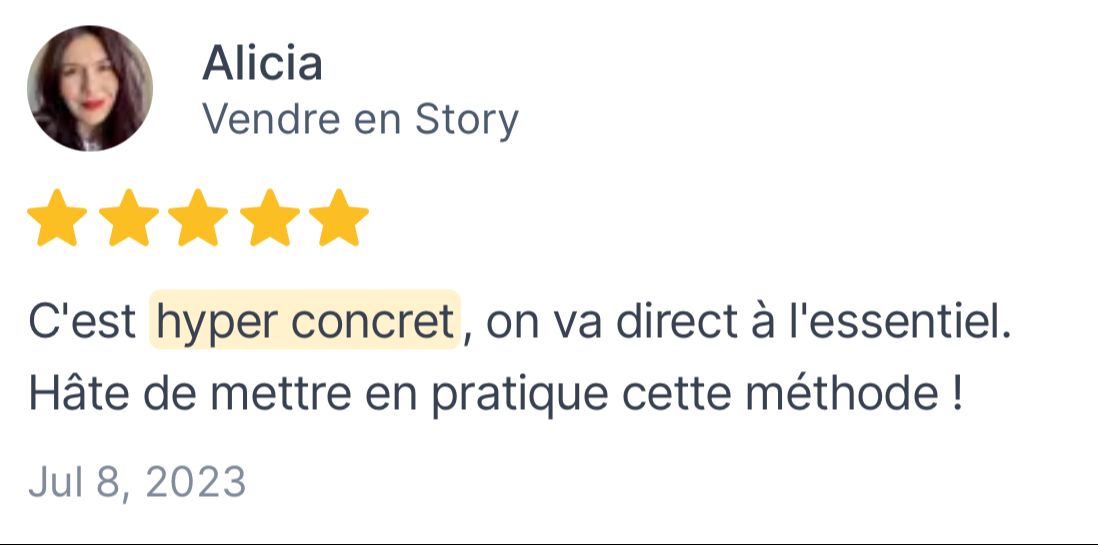
Task: Click the highlighted phrase hyper concret
Action: click(305, 322)
